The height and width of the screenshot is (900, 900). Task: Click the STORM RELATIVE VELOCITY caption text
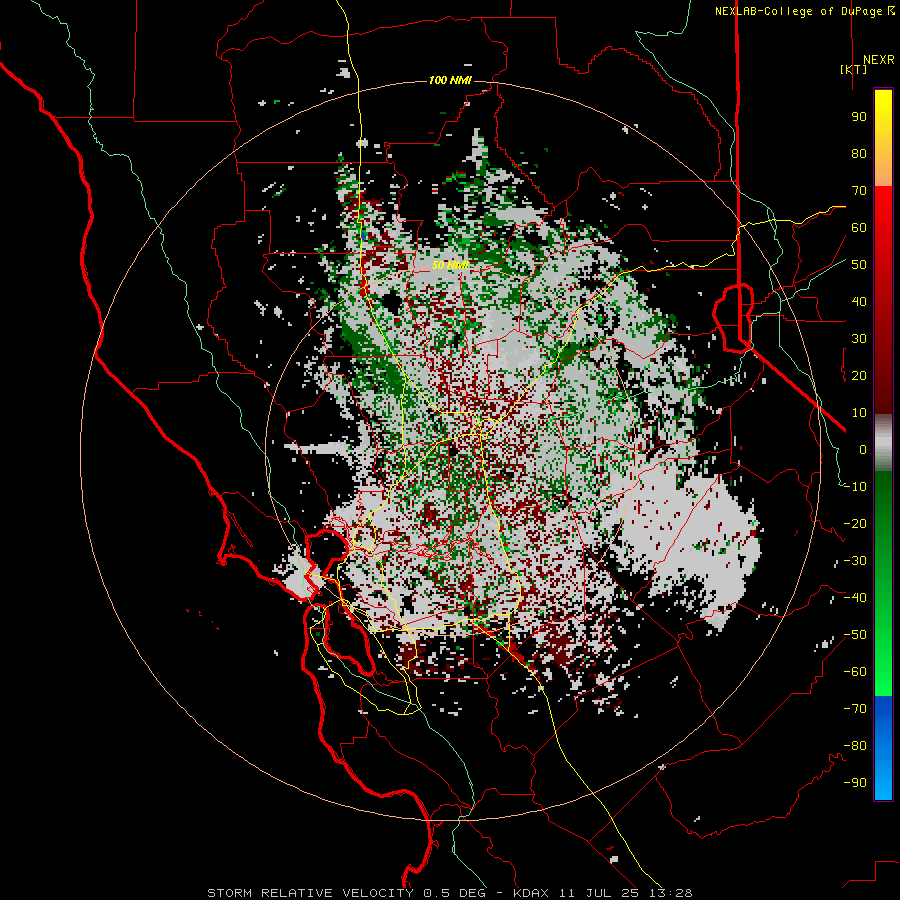tap(310, 893)
